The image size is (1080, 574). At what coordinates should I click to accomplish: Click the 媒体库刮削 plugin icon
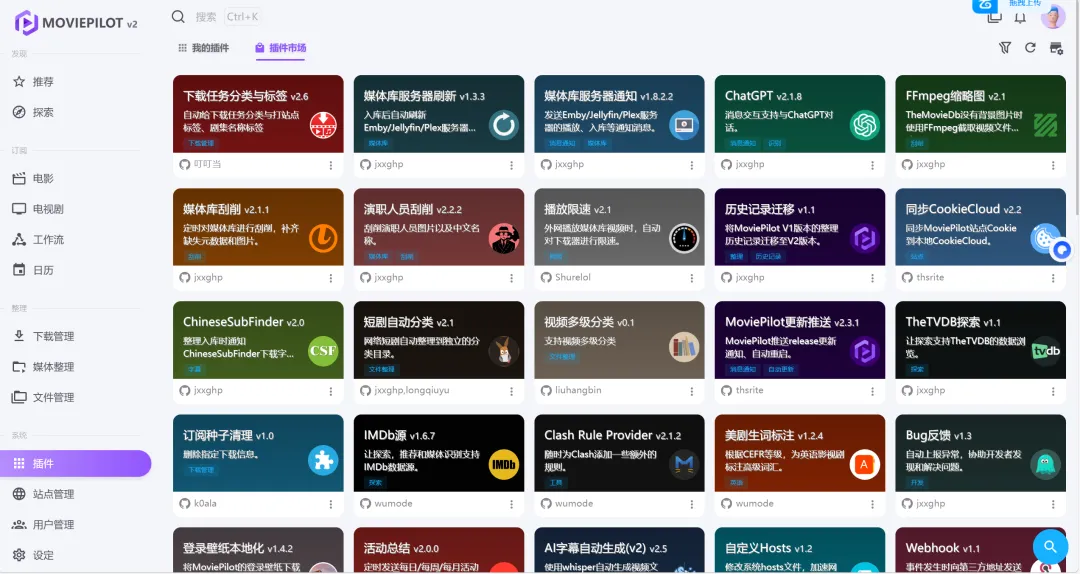point(323,238)
